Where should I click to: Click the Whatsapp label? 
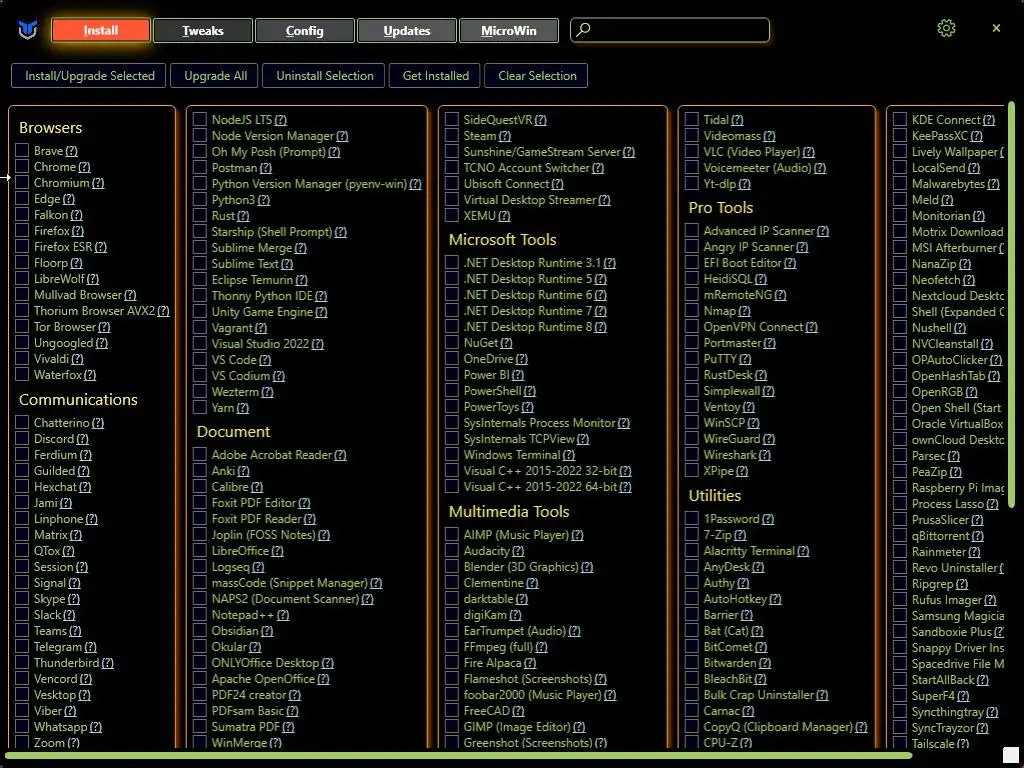pos(60,727)
